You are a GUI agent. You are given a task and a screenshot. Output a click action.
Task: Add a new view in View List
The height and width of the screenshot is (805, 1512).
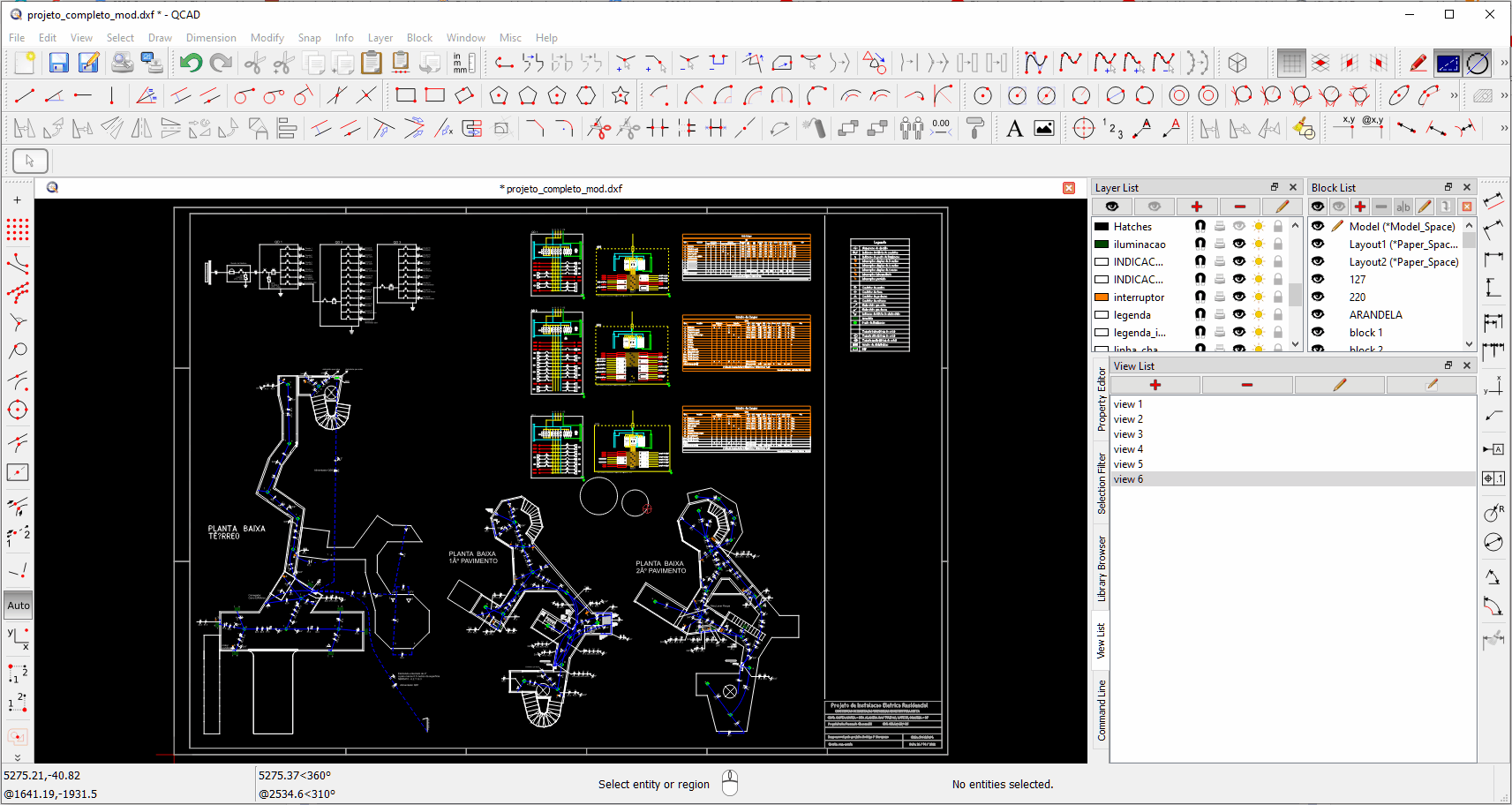(x=1155, y=385)
